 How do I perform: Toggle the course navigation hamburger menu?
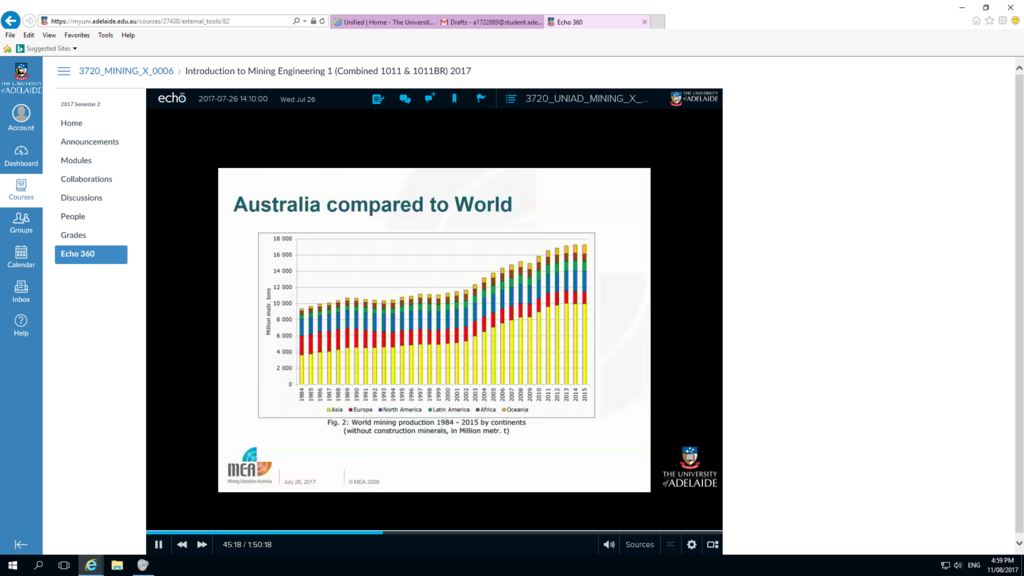[x=63, y=71]
